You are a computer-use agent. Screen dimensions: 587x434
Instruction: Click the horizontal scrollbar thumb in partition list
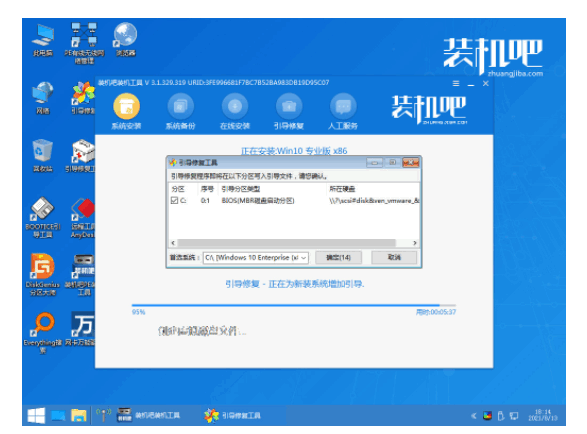click(x=286, y=243)
